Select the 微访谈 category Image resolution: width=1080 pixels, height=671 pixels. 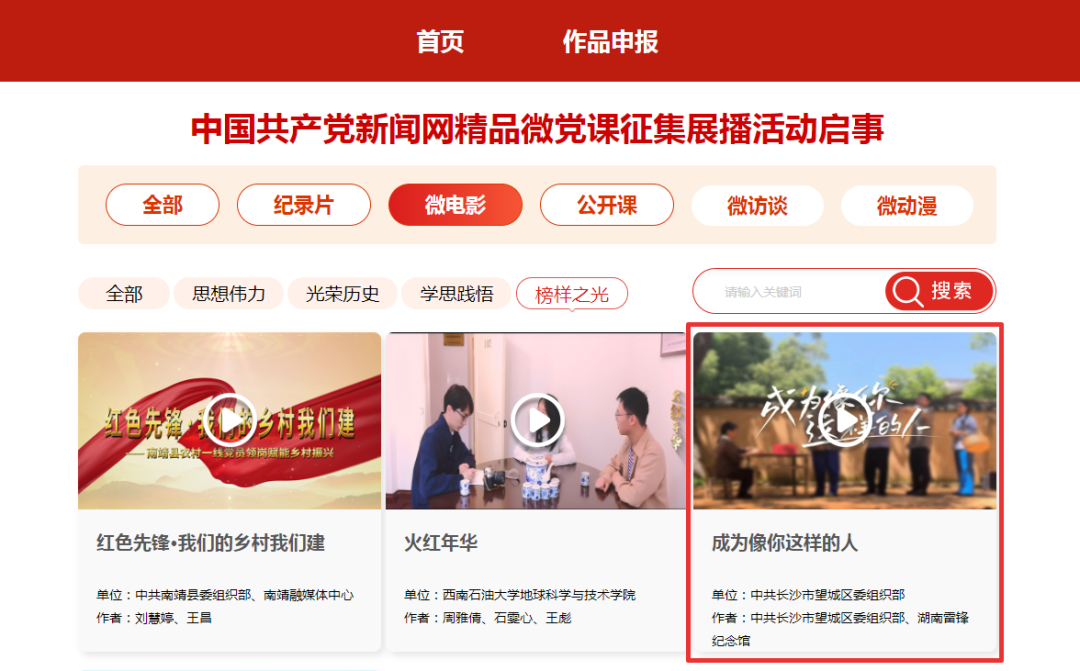pyautogui.click(x=757, y=205)
